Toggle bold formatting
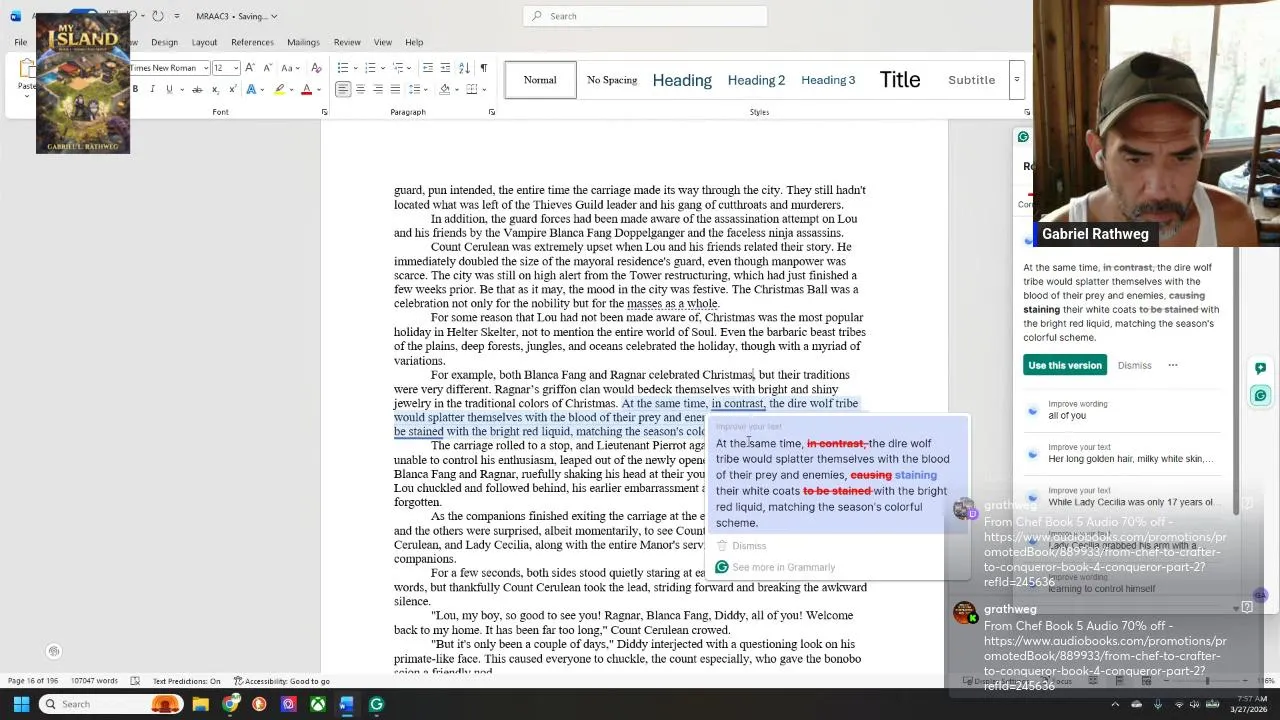The width and height of the screenshot is (1280, 720). [x=135, y=89]
